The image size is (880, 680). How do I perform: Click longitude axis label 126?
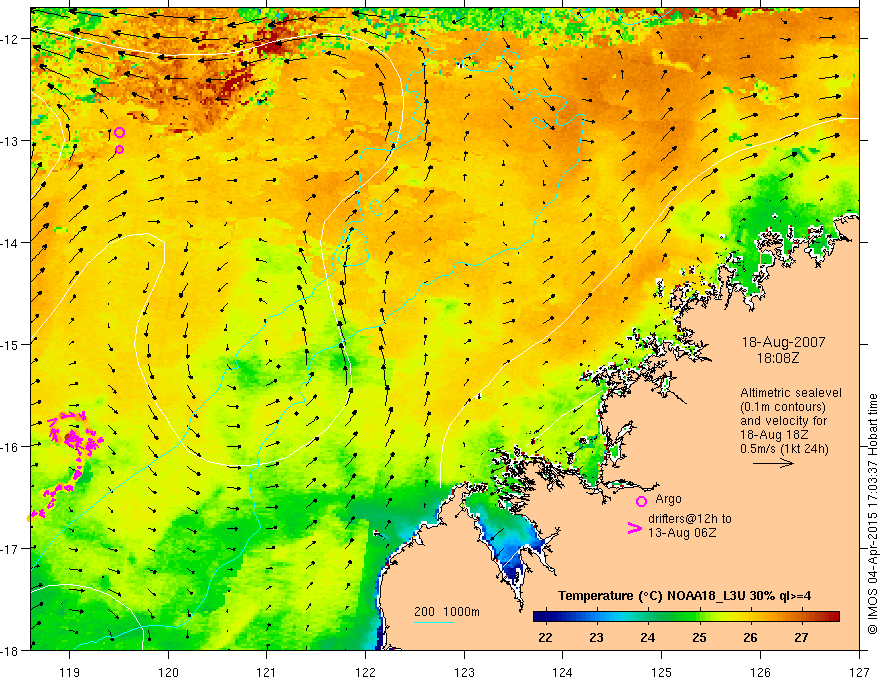760,672
